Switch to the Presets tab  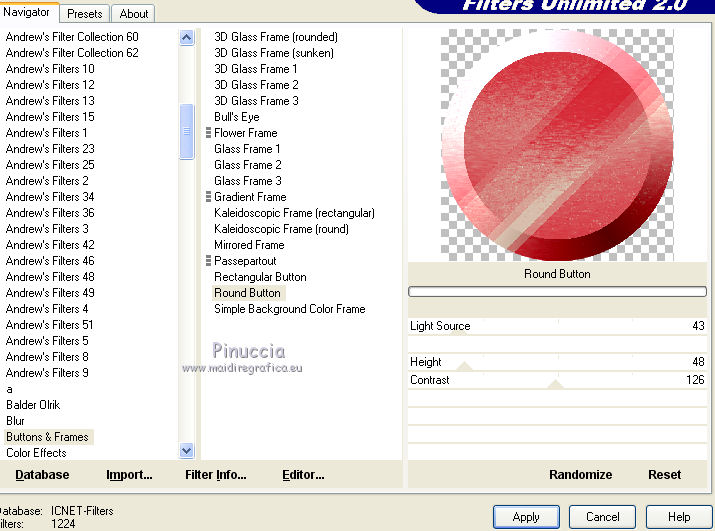click(x=84, y=14)
